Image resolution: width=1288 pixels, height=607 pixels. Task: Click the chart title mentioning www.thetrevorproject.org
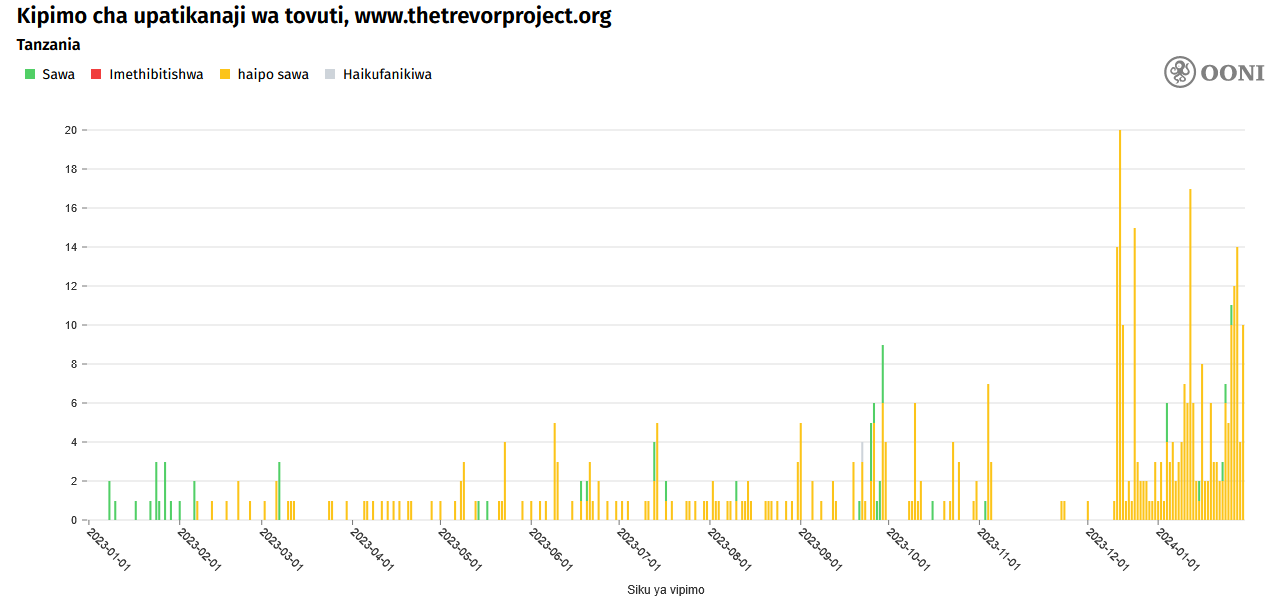click(x=314, y=16)
